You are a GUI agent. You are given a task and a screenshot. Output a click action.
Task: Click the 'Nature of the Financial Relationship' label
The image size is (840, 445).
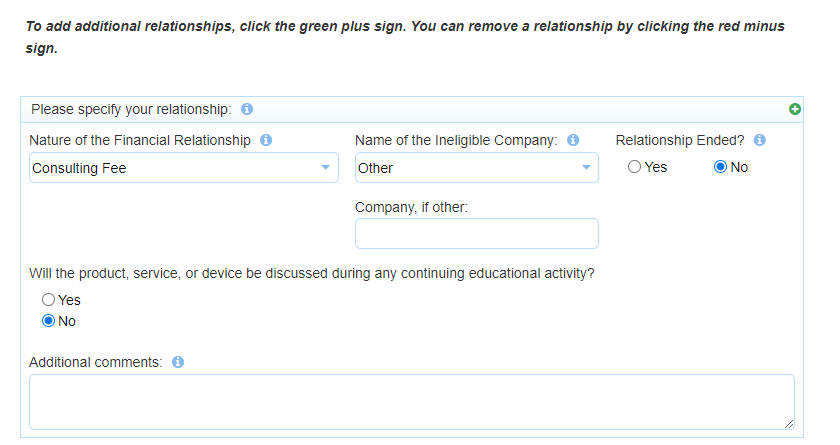pyautogui.click(x=140, y=141)
